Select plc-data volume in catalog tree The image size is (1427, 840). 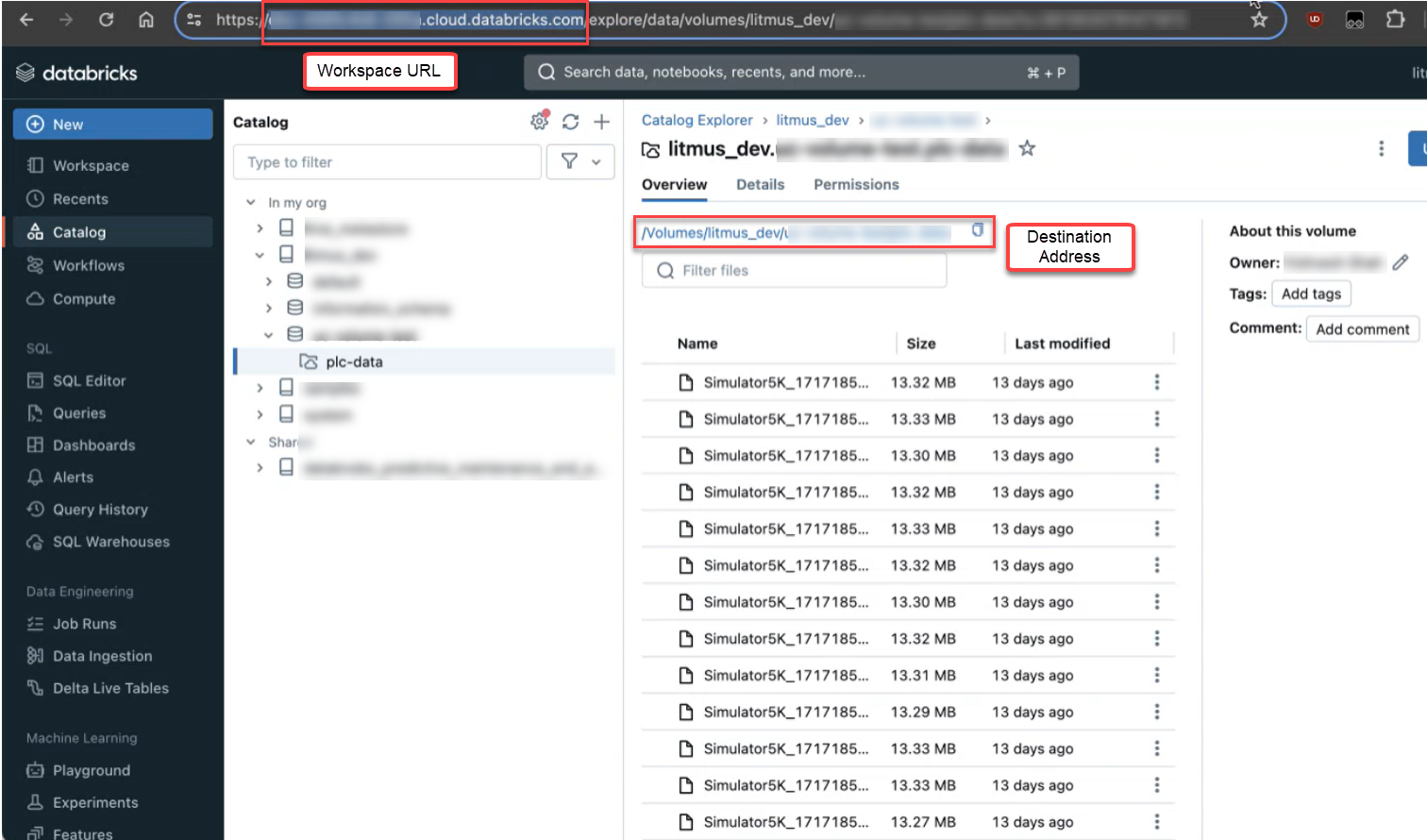[354, 361]
